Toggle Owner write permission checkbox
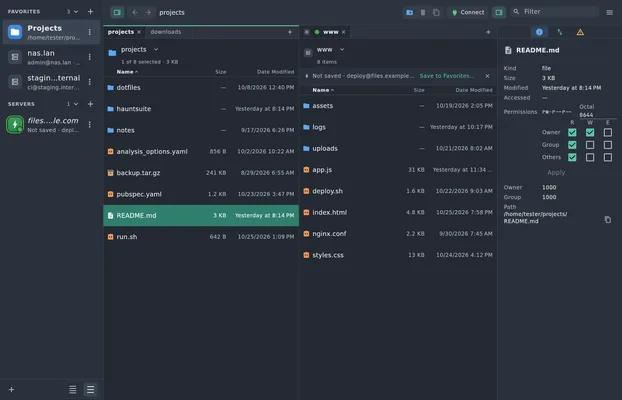The width and height of the screenshot is (622, 400). tap(590, 132)
